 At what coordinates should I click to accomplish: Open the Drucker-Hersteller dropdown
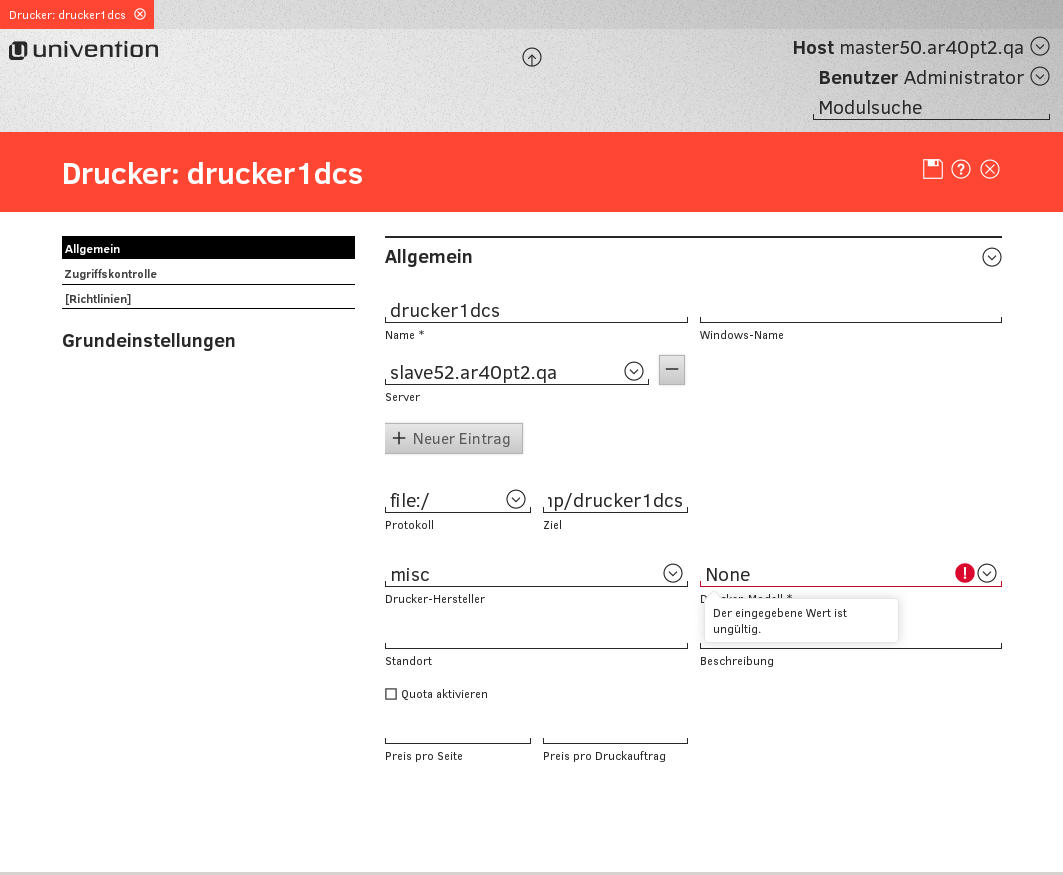tap(673, 573)
